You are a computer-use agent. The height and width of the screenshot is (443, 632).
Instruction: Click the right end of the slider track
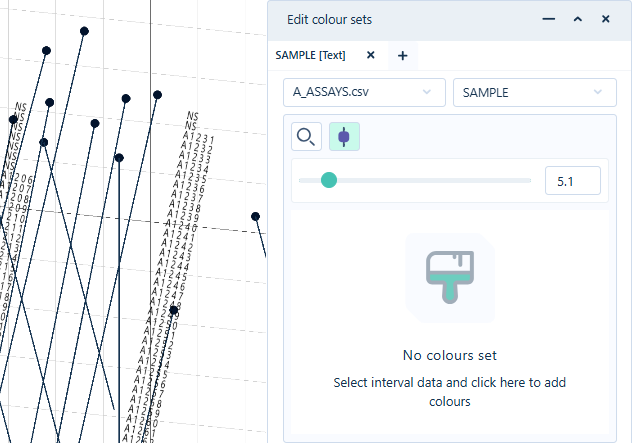pos(528,180)
